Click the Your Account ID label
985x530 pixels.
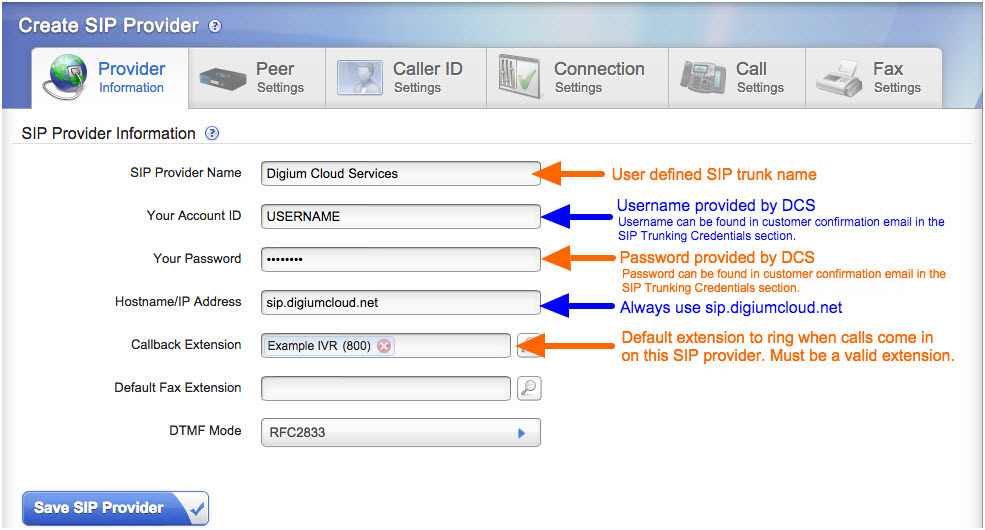[193, 215]
